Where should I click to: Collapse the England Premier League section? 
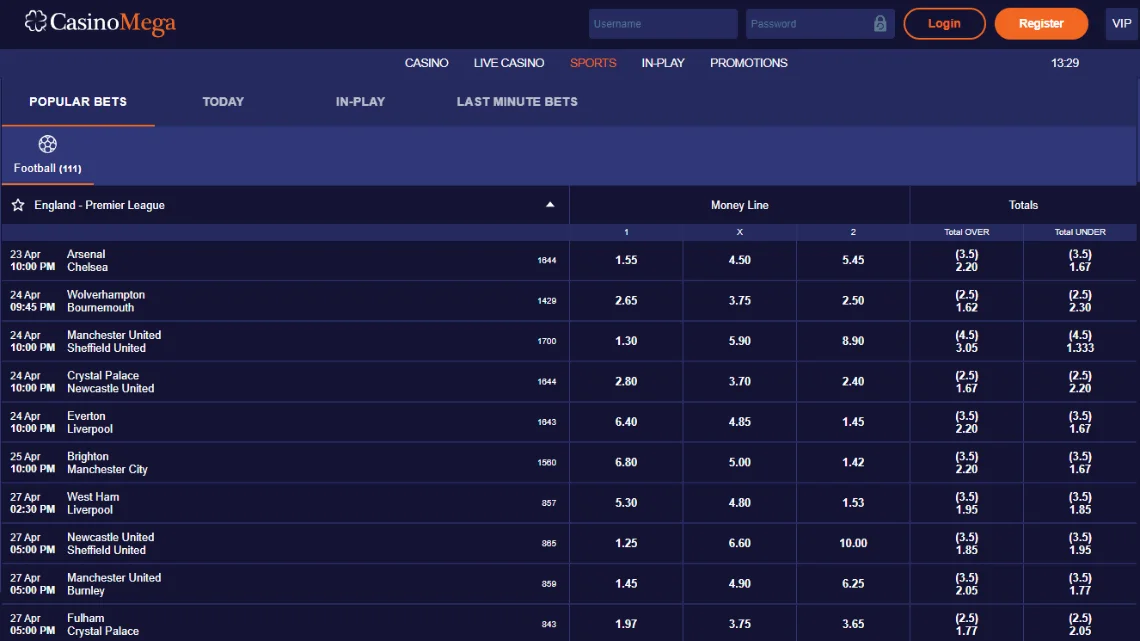[550, 205]
